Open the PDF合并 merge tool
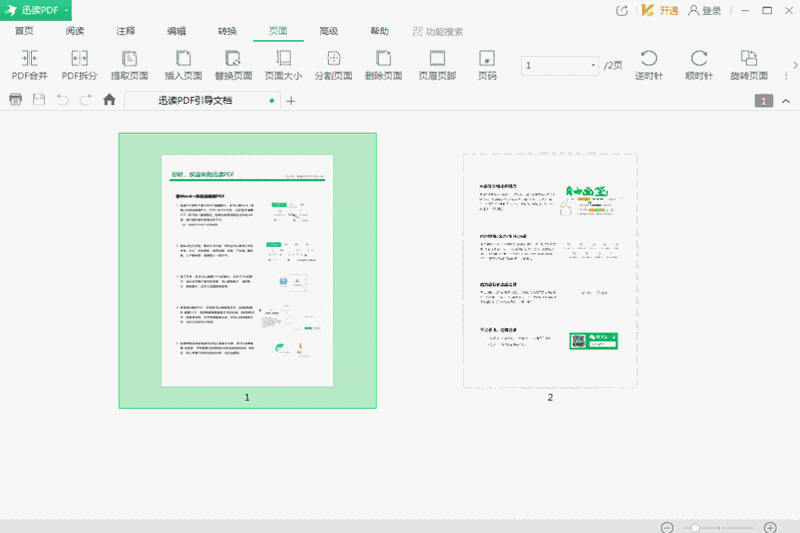Screen dimensions: 800x533 pyautogui.click(x=30, y=65)
